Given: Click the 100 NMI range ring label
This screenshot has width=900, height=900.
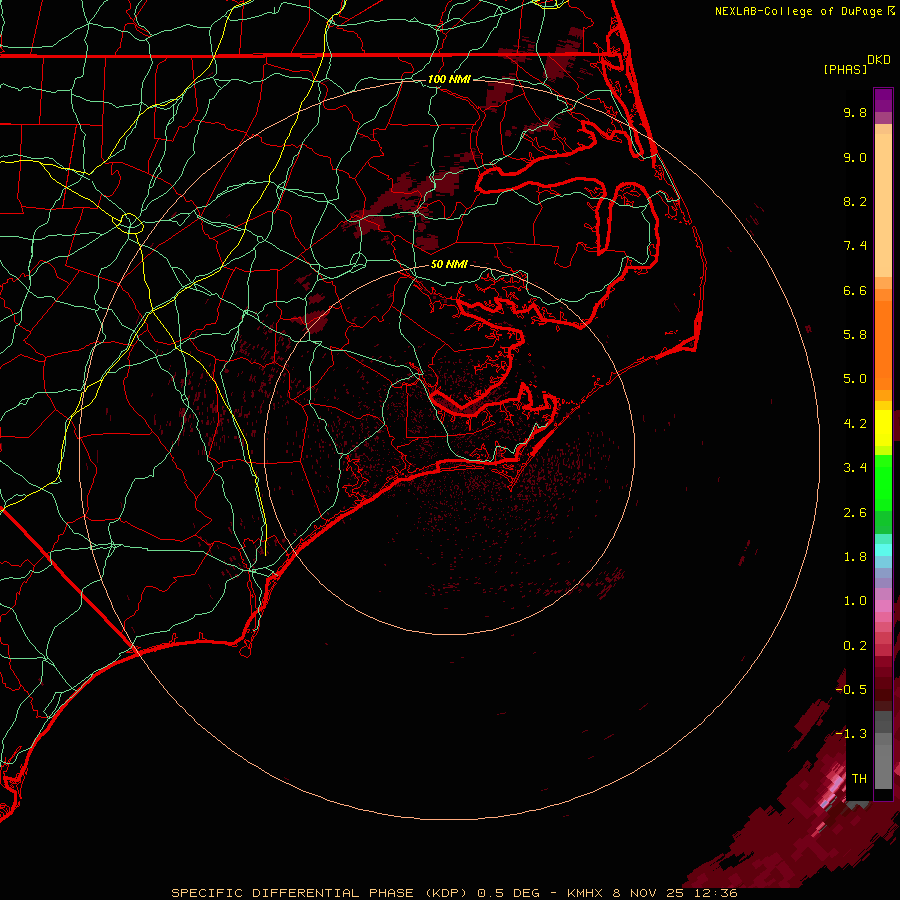Looking at the screenshot, I should [x=449, y=79].
